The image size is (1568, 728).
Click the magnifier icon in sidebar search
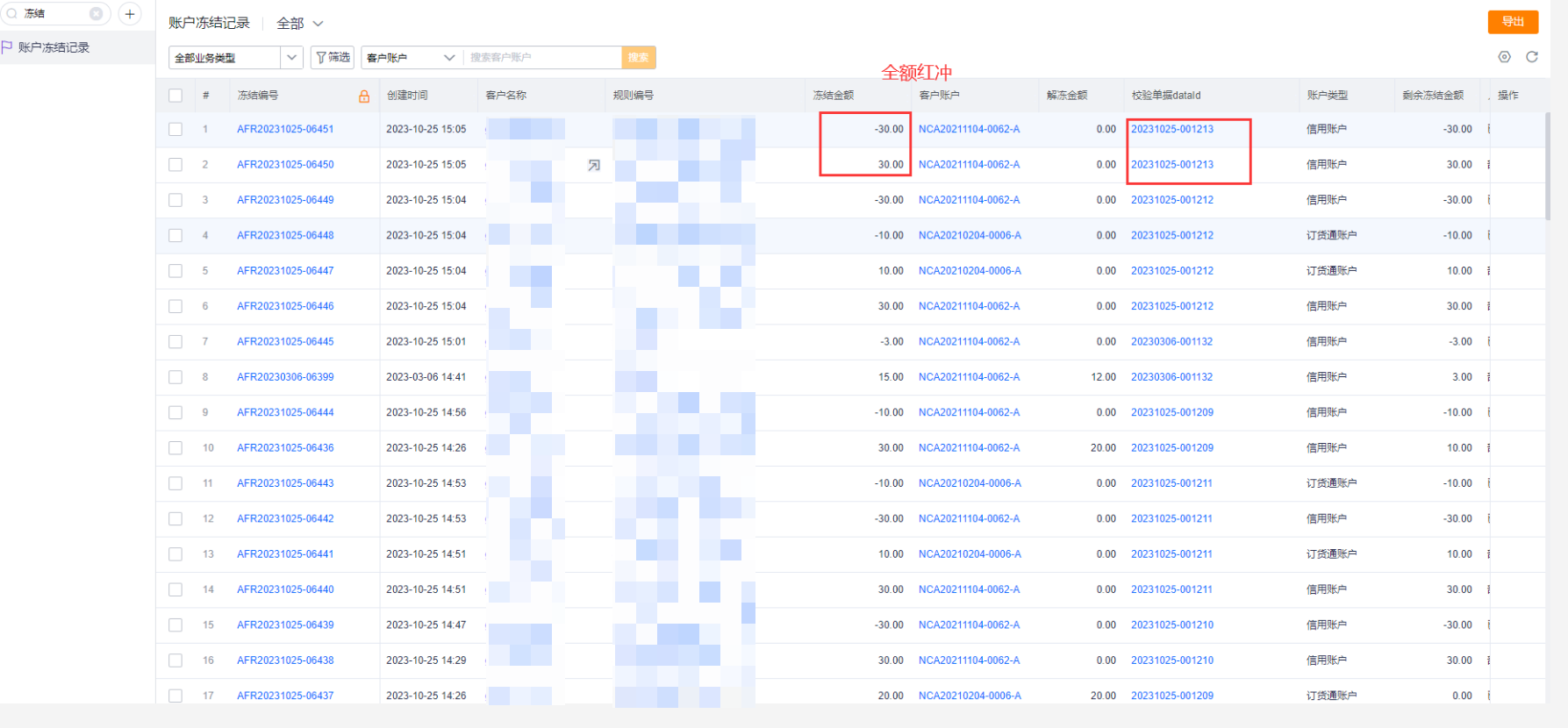pyautogui.click(x=12, y=14)
